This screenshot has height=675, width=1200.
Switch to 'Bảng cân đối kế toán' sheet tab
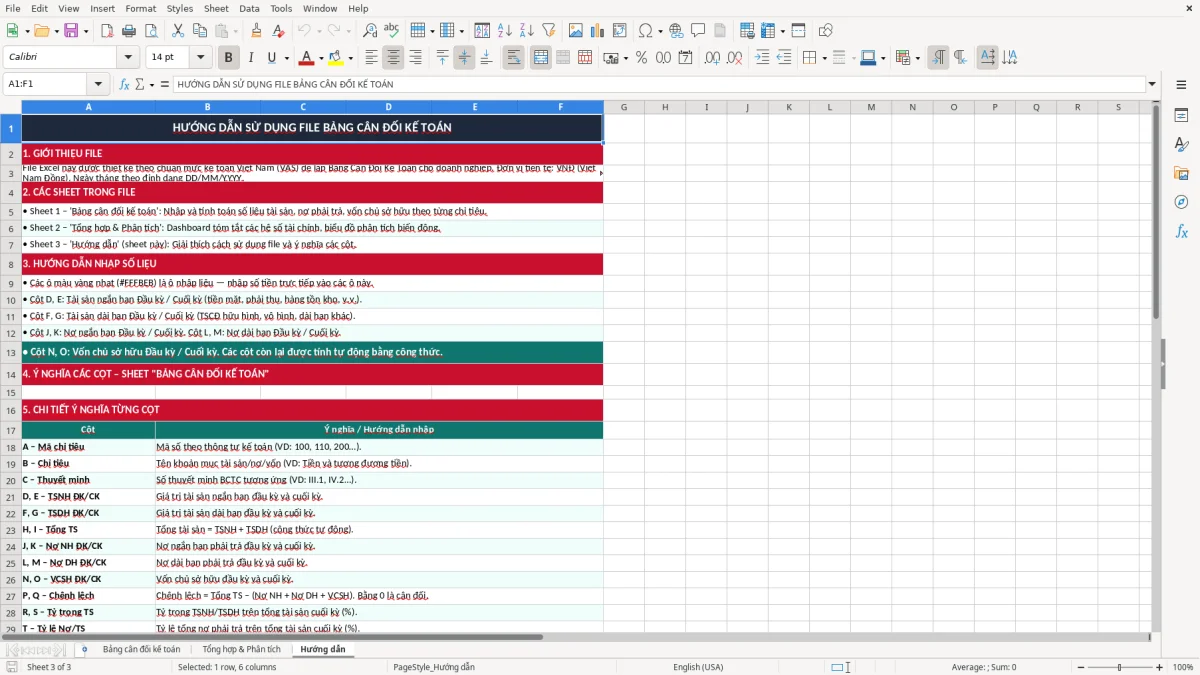pos(141,649)
